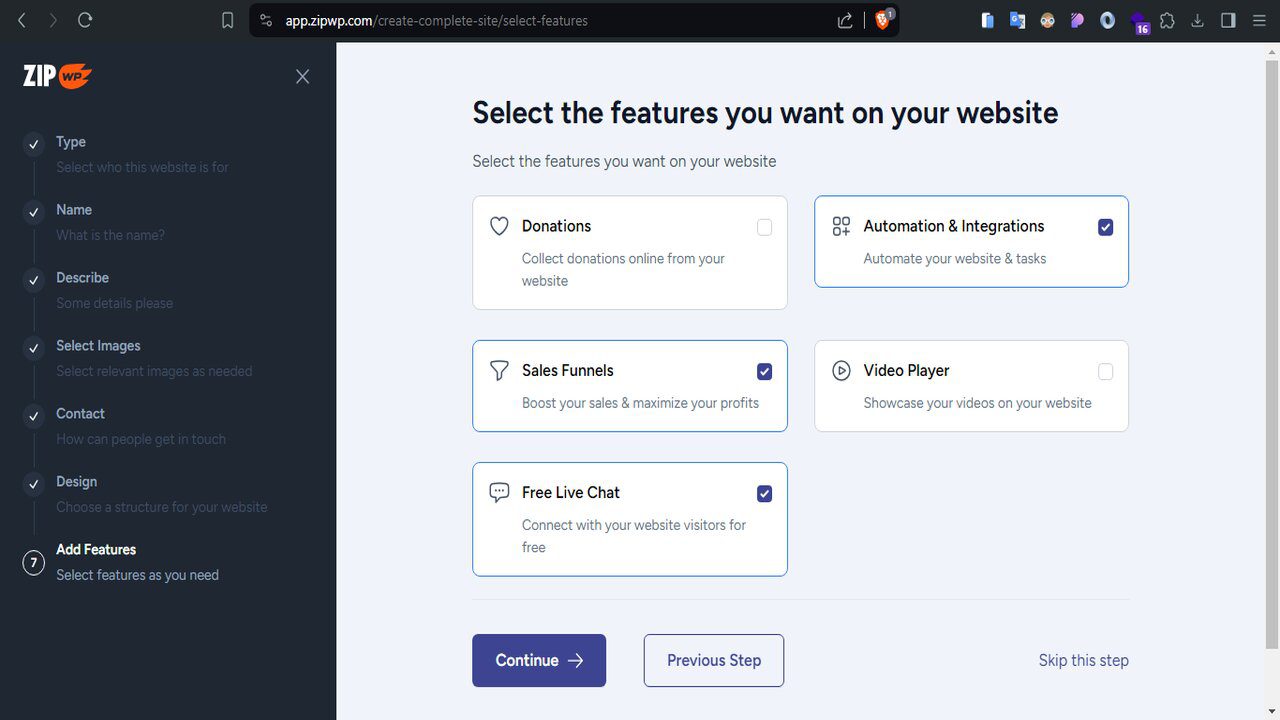1280x720 pixels.
Task: Reload the page
Action: click(x=85, y=20)
